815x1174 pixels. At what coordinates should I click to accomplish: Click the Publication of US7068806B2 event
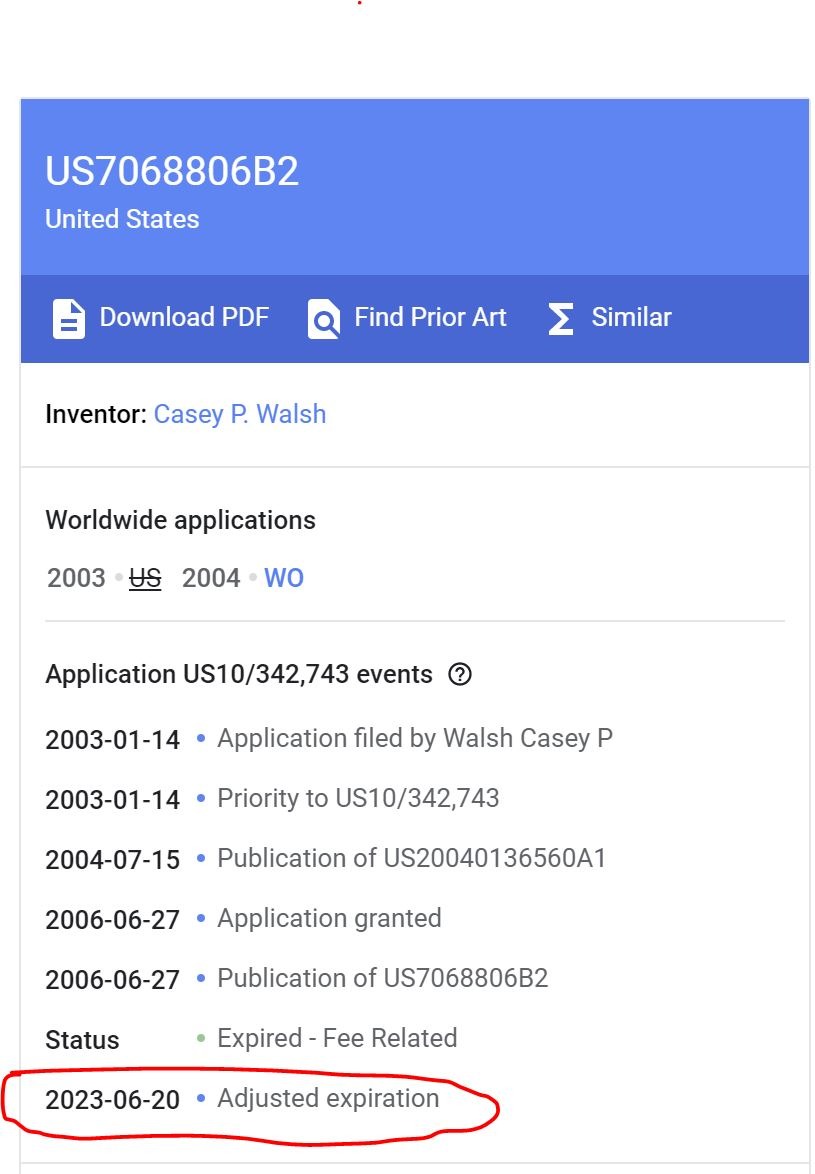click(296, 979)
